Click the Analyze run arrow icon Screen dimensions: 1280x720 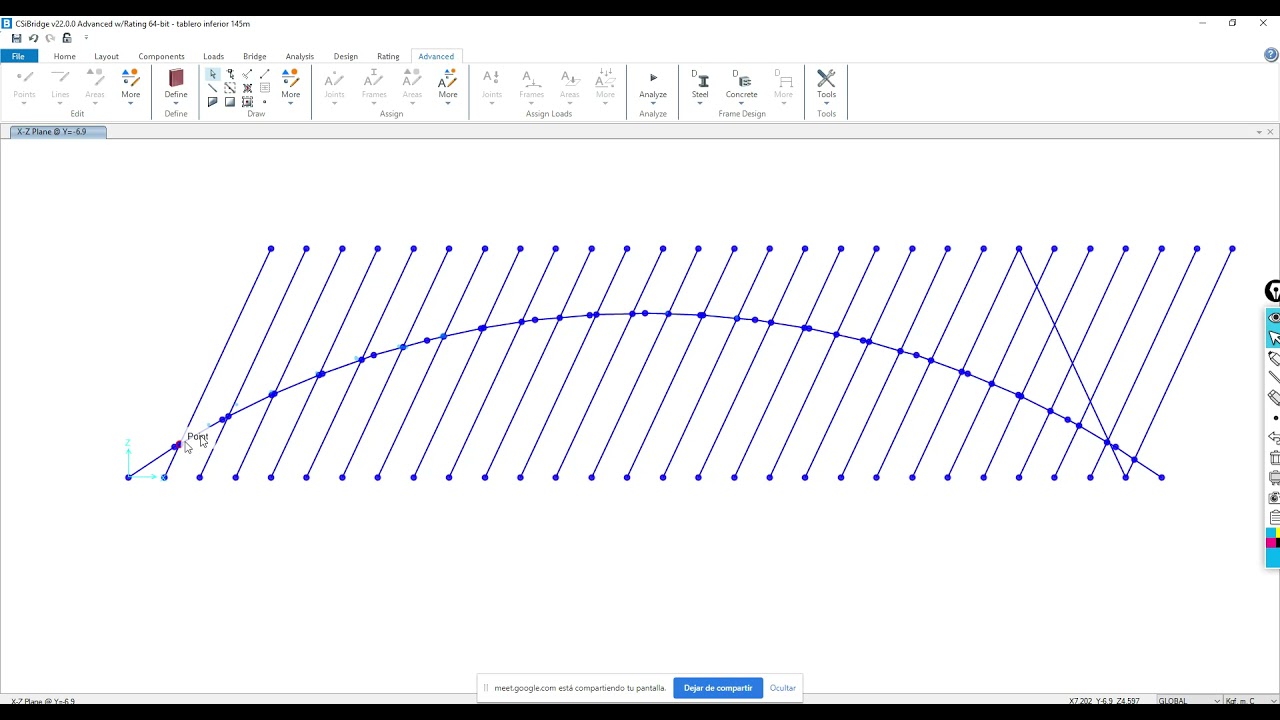(x=653, y=78)
